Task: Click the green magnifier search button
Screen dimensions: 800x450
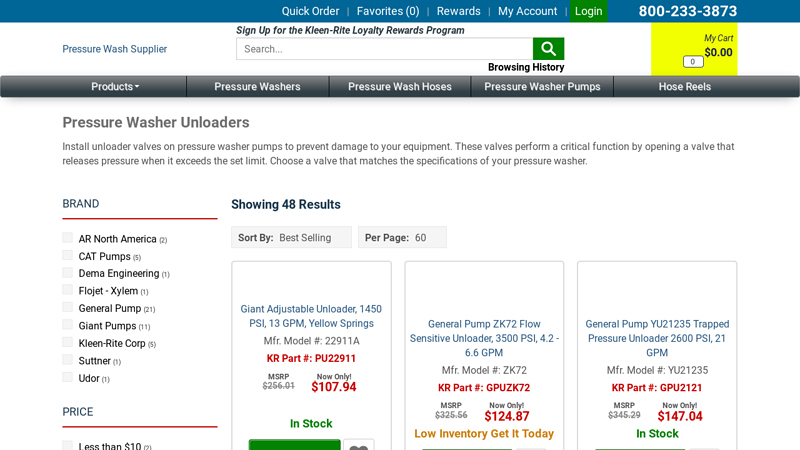Action: [x=548, y=49]
